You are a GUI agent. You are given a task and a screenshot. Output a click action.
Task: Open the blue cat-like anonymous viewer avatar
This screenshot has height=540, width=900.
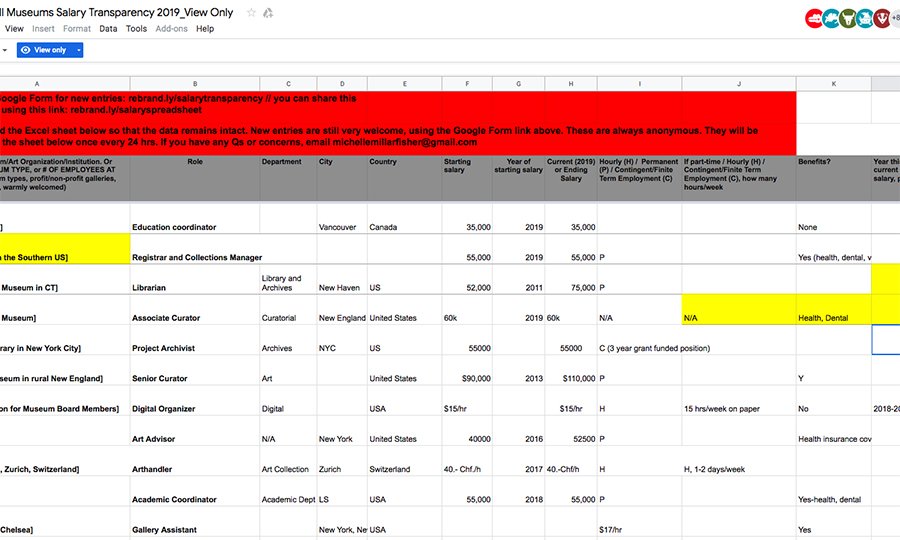coord(865,18)
